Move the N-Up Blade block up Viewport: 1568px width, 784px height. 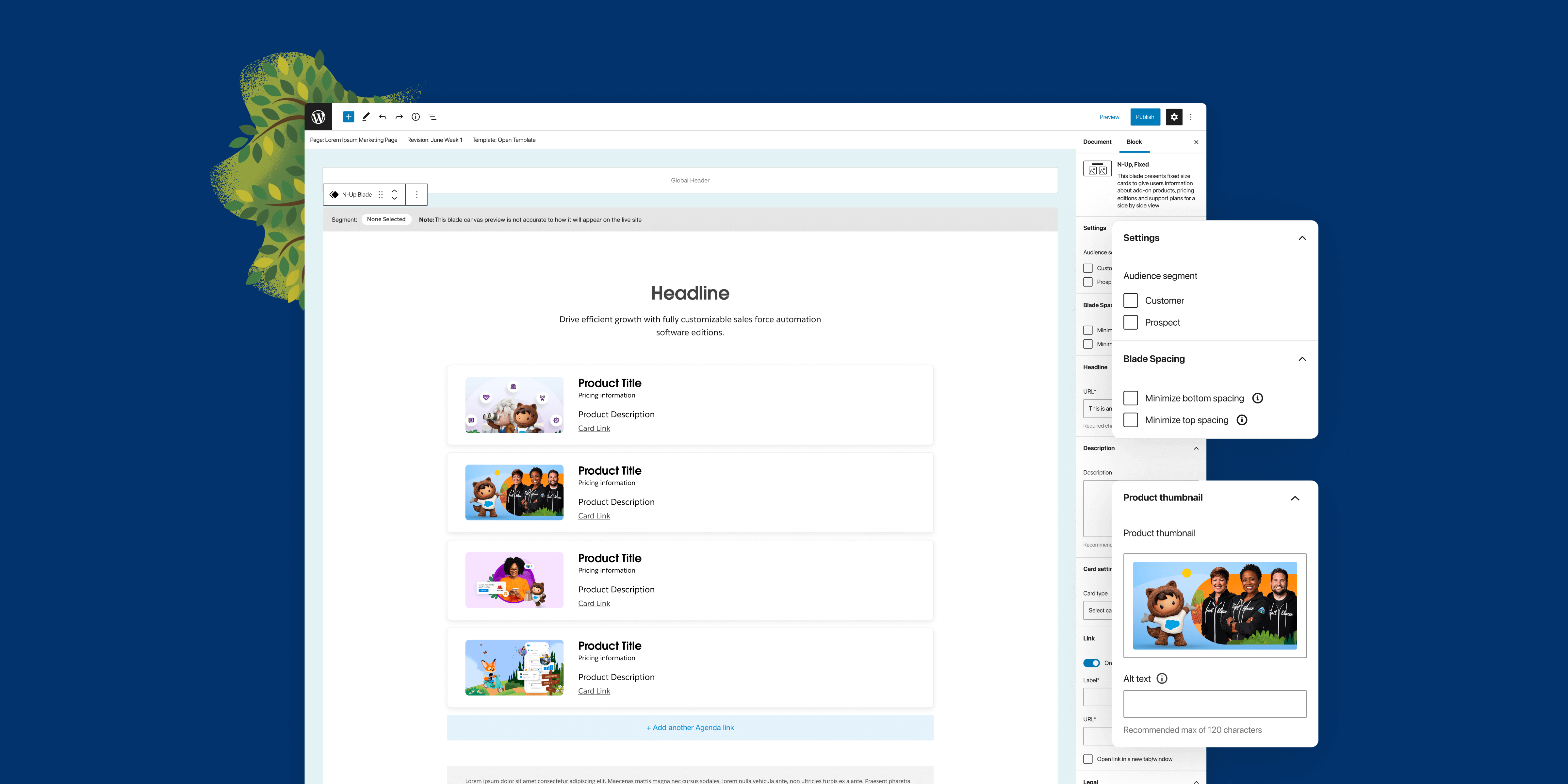coord(394,191)
